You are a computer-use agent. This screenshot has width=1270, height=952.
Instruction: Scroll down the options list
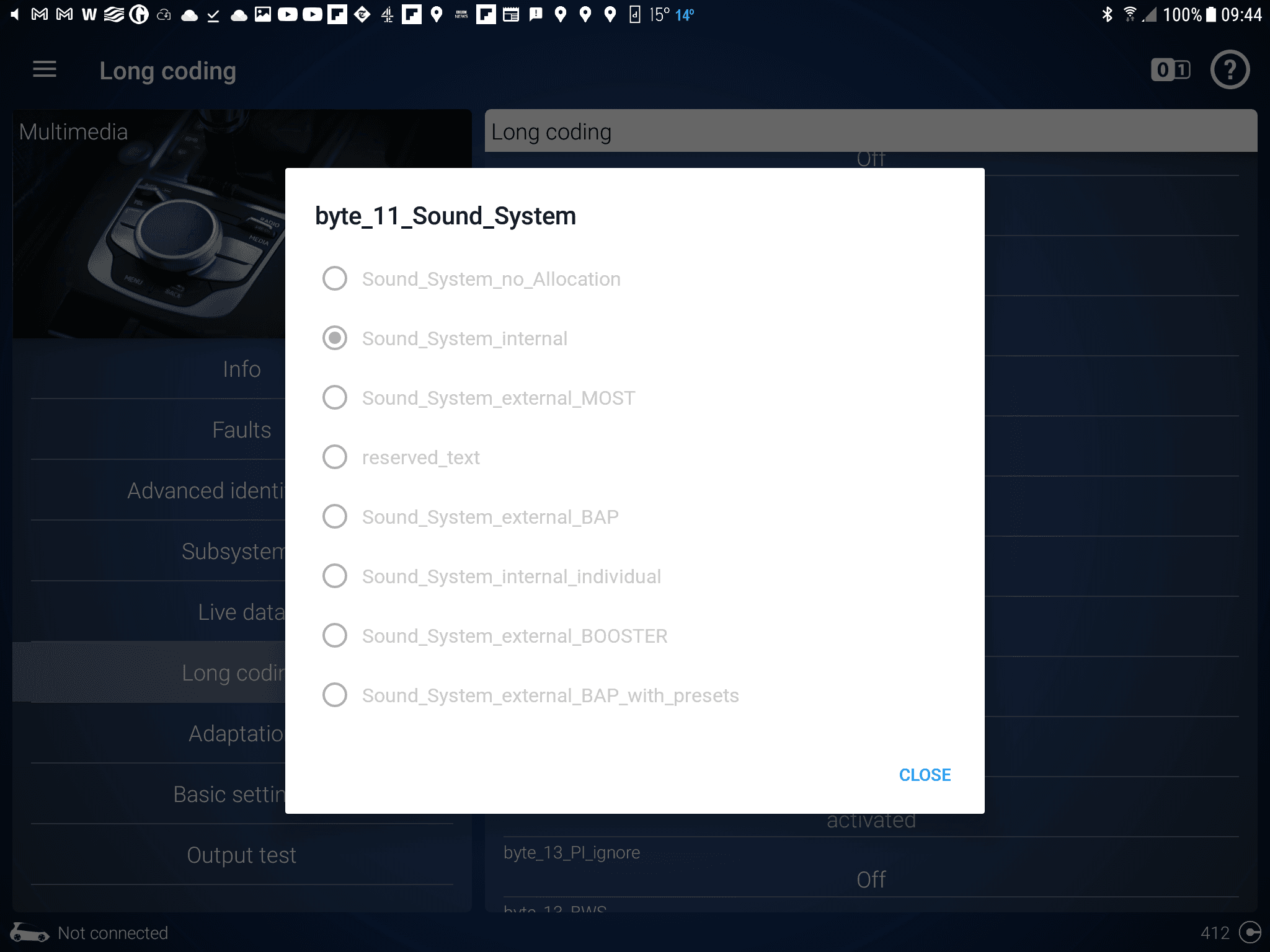coord(634,695)
